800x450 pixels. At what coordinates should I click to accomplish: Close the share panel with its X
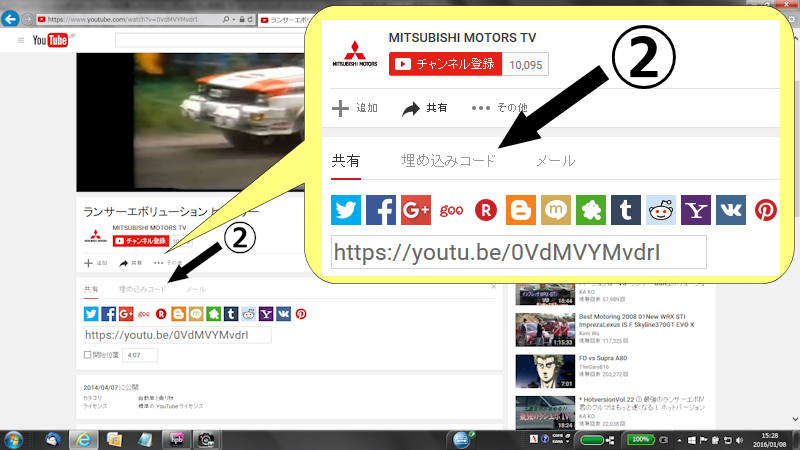(493, 287)
